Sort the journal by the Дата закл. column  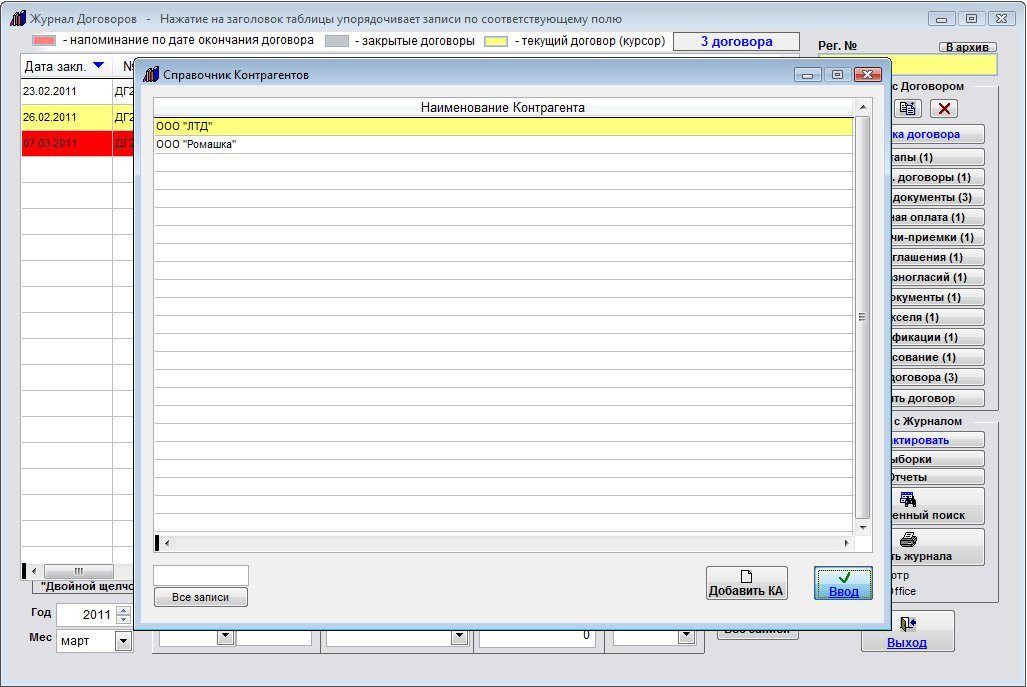pyautogui.click(x=65, y=66)
